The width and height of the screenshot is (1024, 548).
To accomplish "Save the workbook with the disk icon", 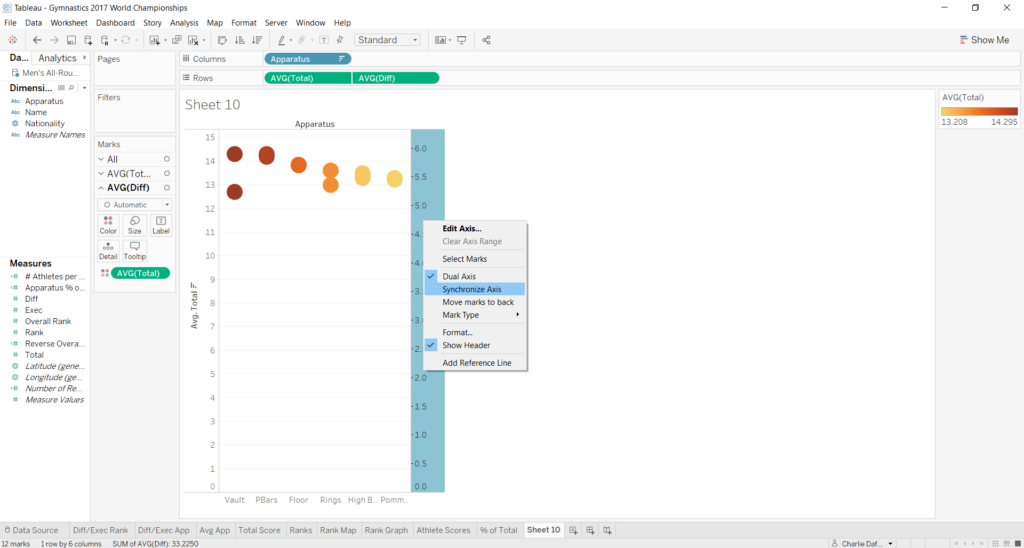I will (71, 40).
